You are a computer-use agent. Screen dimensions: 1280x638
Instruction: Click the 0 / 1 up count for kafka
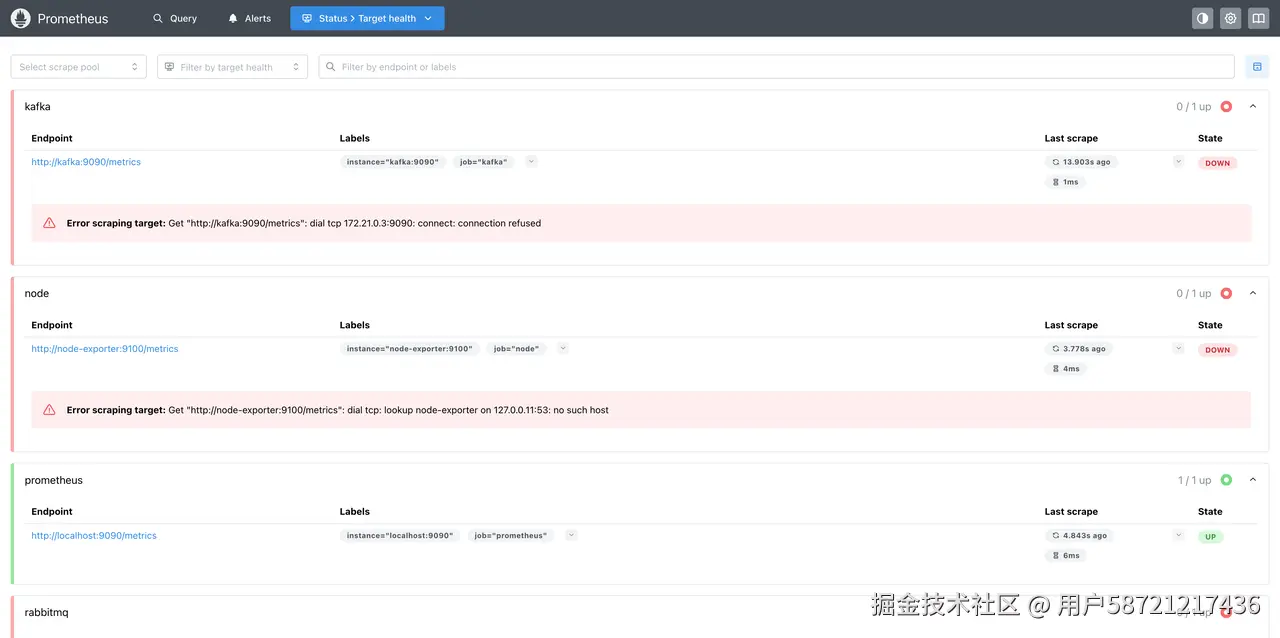(1193, 106)
